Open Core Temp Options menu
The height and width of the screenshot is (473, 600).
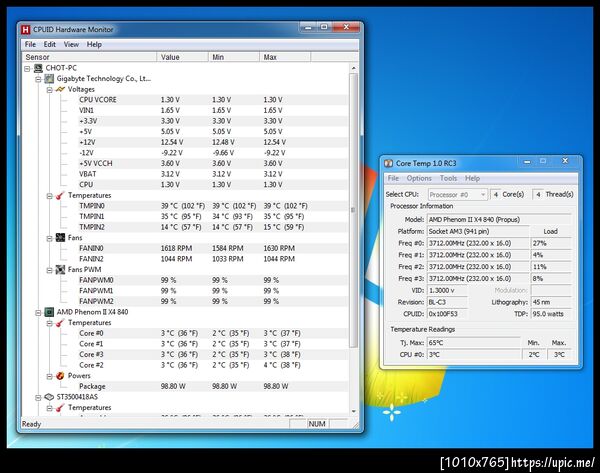coord(419,178)
